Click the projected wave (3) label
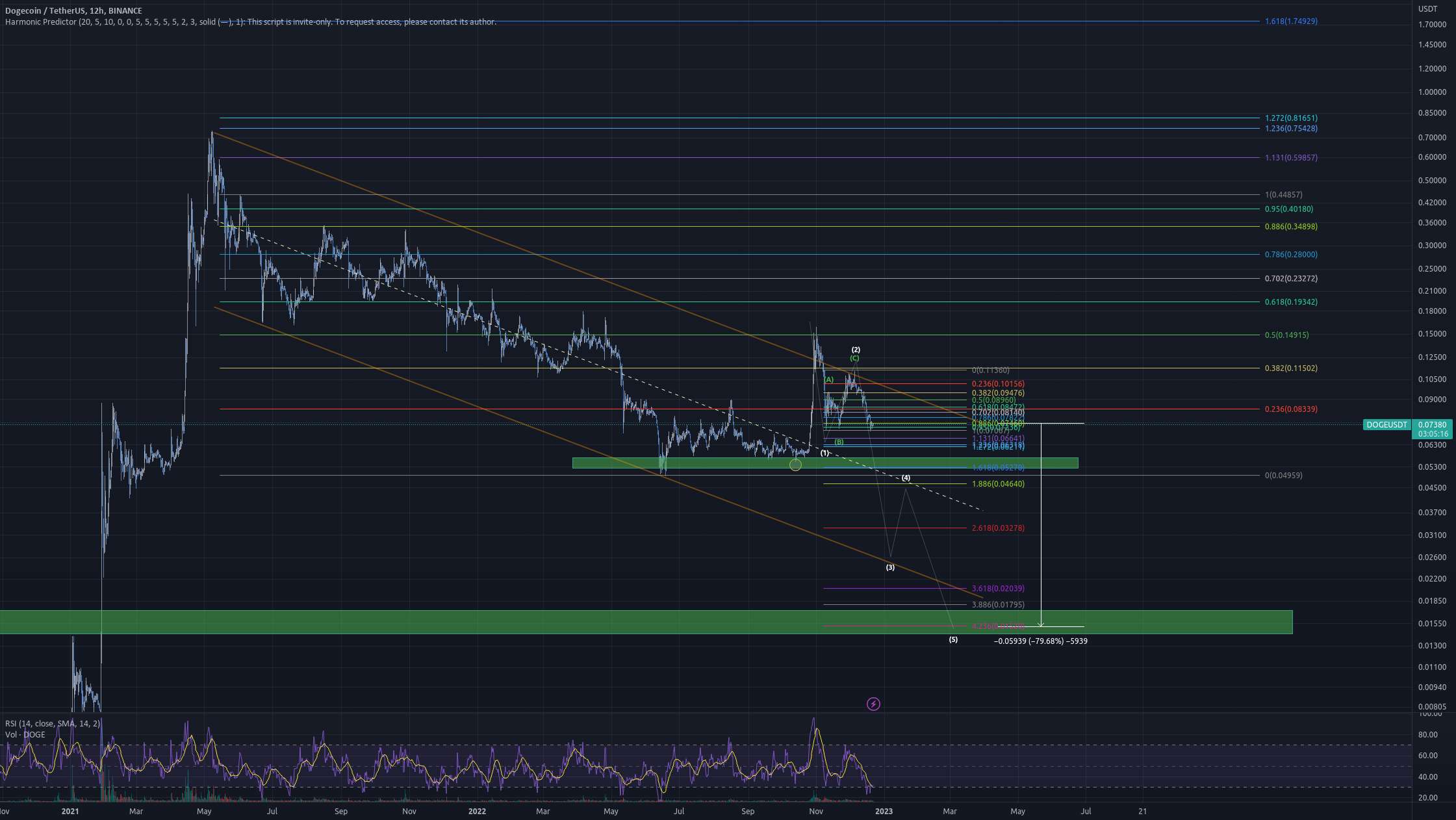 [x=890, y=568]
